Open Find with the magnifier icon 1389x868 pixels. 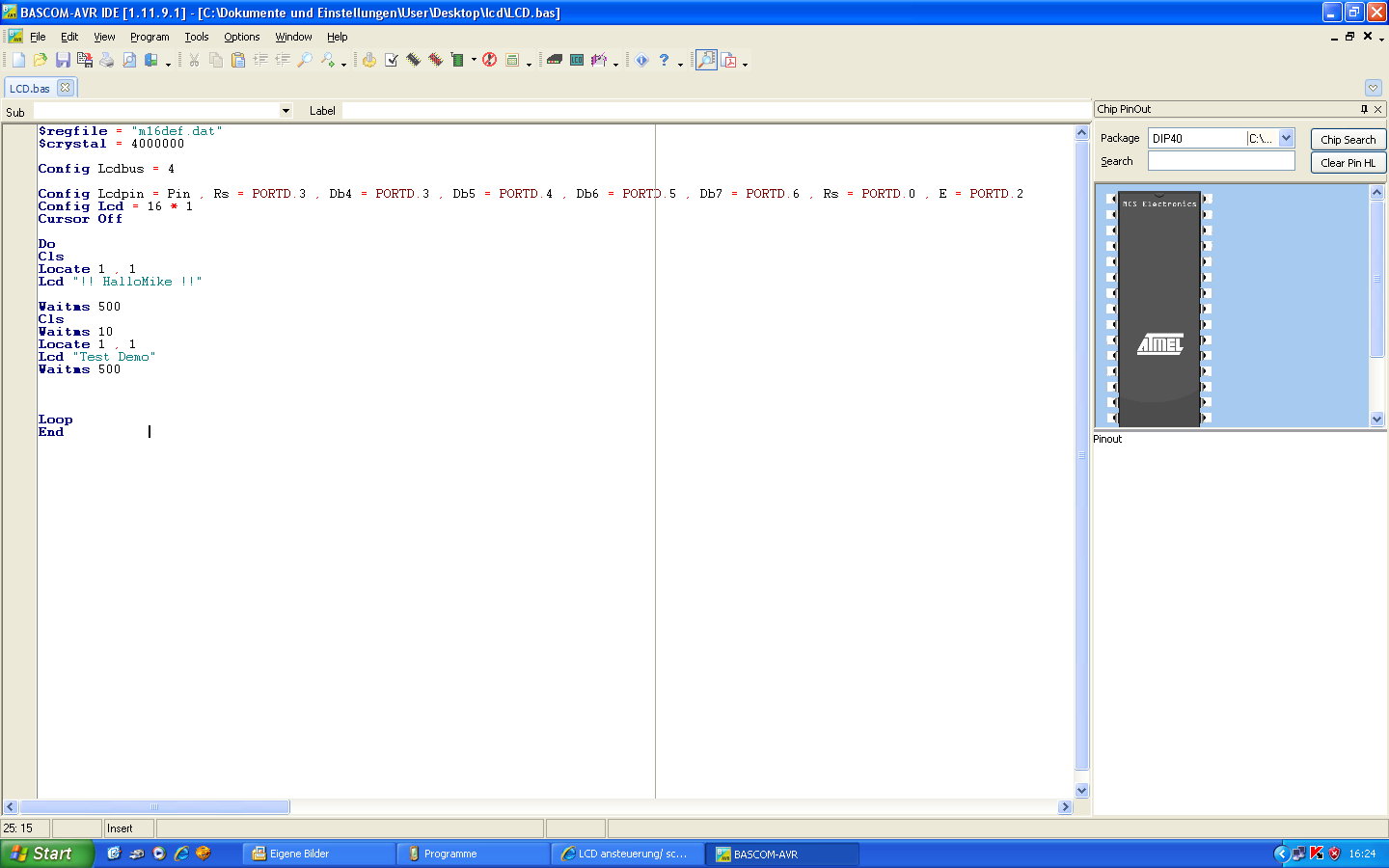click(x=305, y=60)
